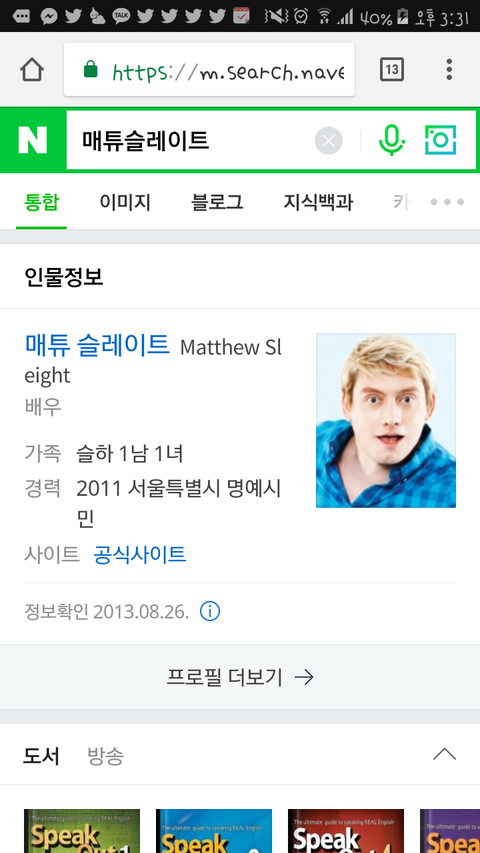
Task: Open the 공식사이트 link
Action: pyautogui.click(x=140, y=555)
